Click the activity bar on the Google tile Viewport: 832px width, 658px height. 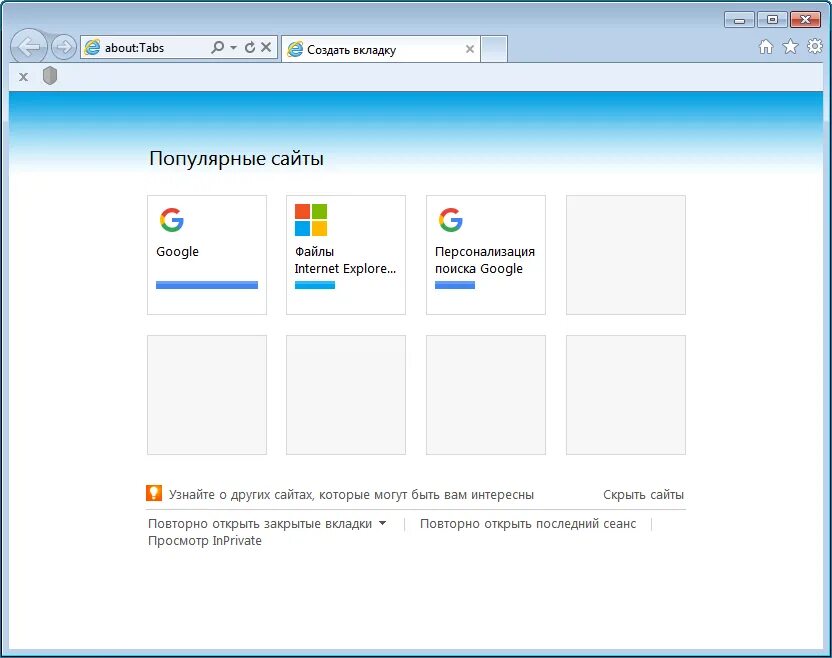(x=207, y=285)
